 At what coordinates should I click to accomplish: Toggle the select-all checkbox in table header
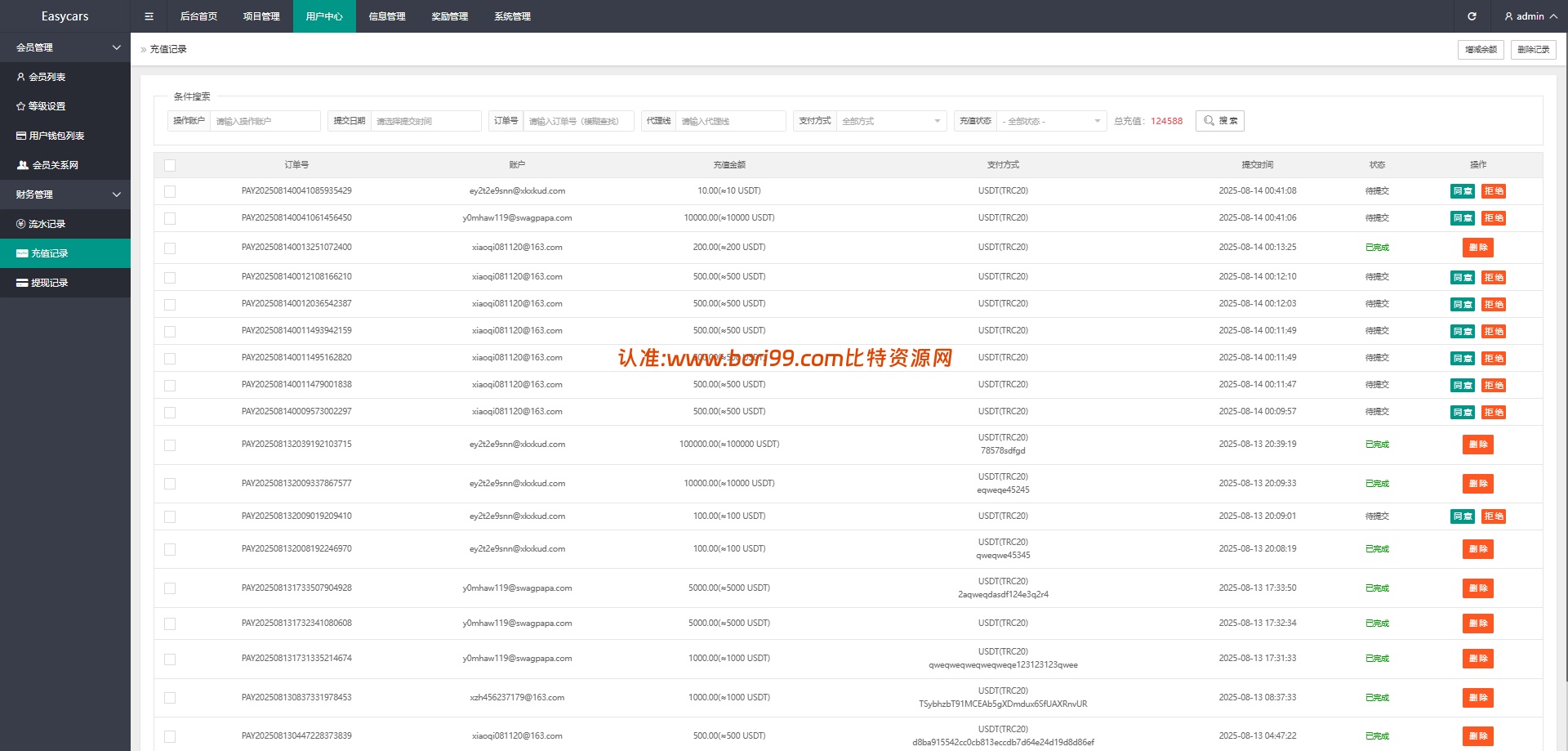point(170,165)
